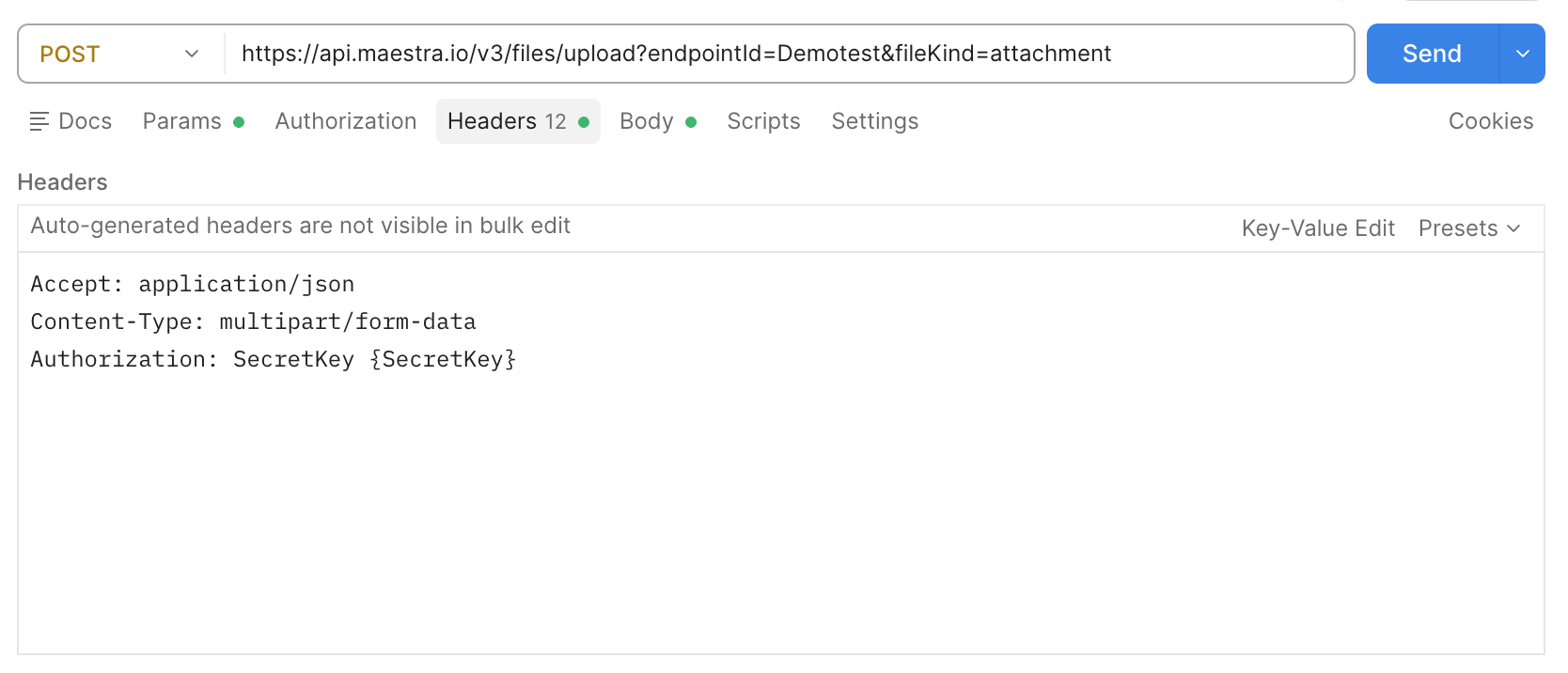Expand the Presets dropdown
This screenshot has height=673, width=1568.
[x=1469, y=228]
